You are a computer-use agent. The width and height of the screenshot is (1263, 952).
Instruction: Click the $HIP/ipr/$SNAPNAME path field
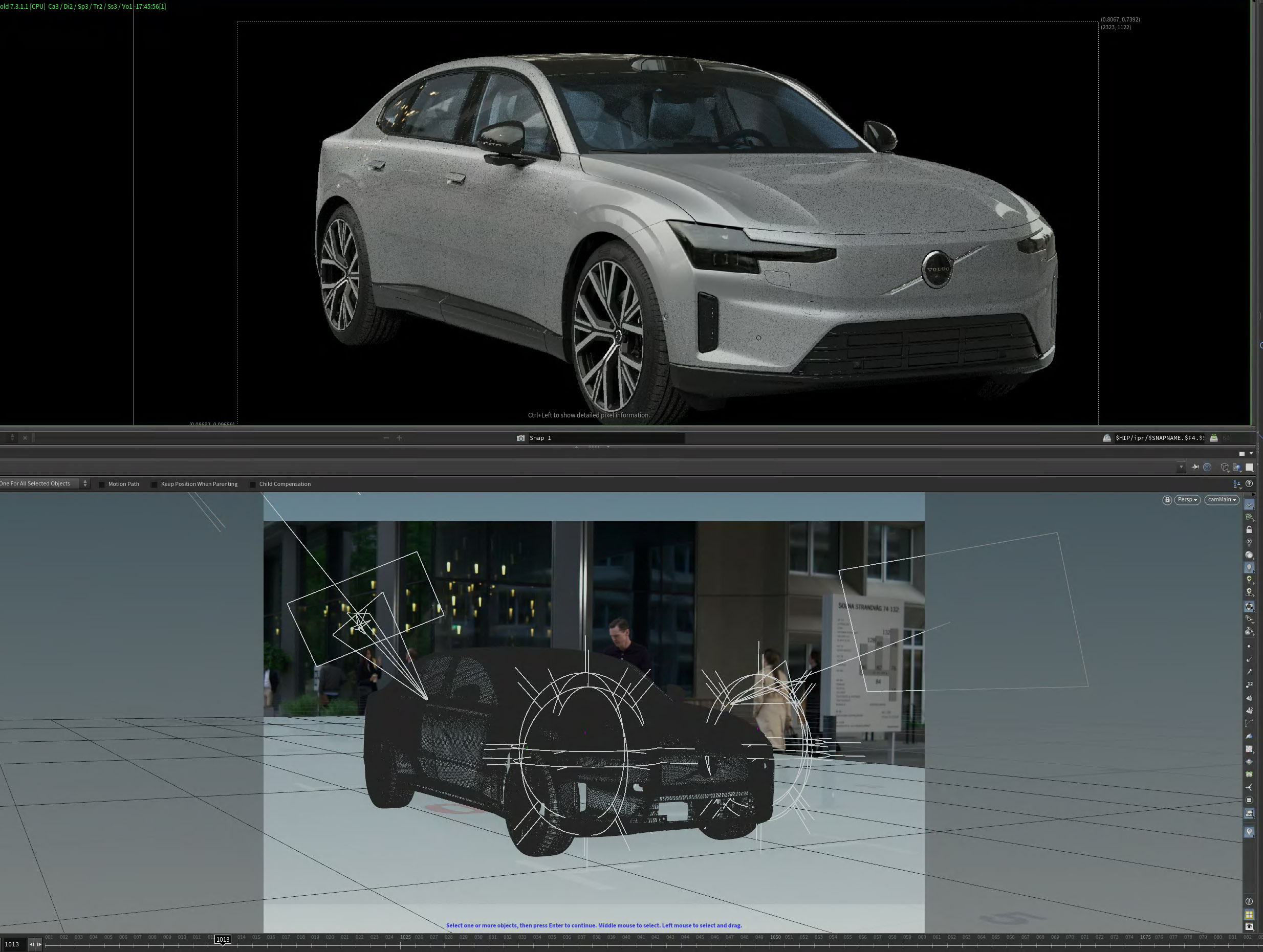tap(1159, 438)
